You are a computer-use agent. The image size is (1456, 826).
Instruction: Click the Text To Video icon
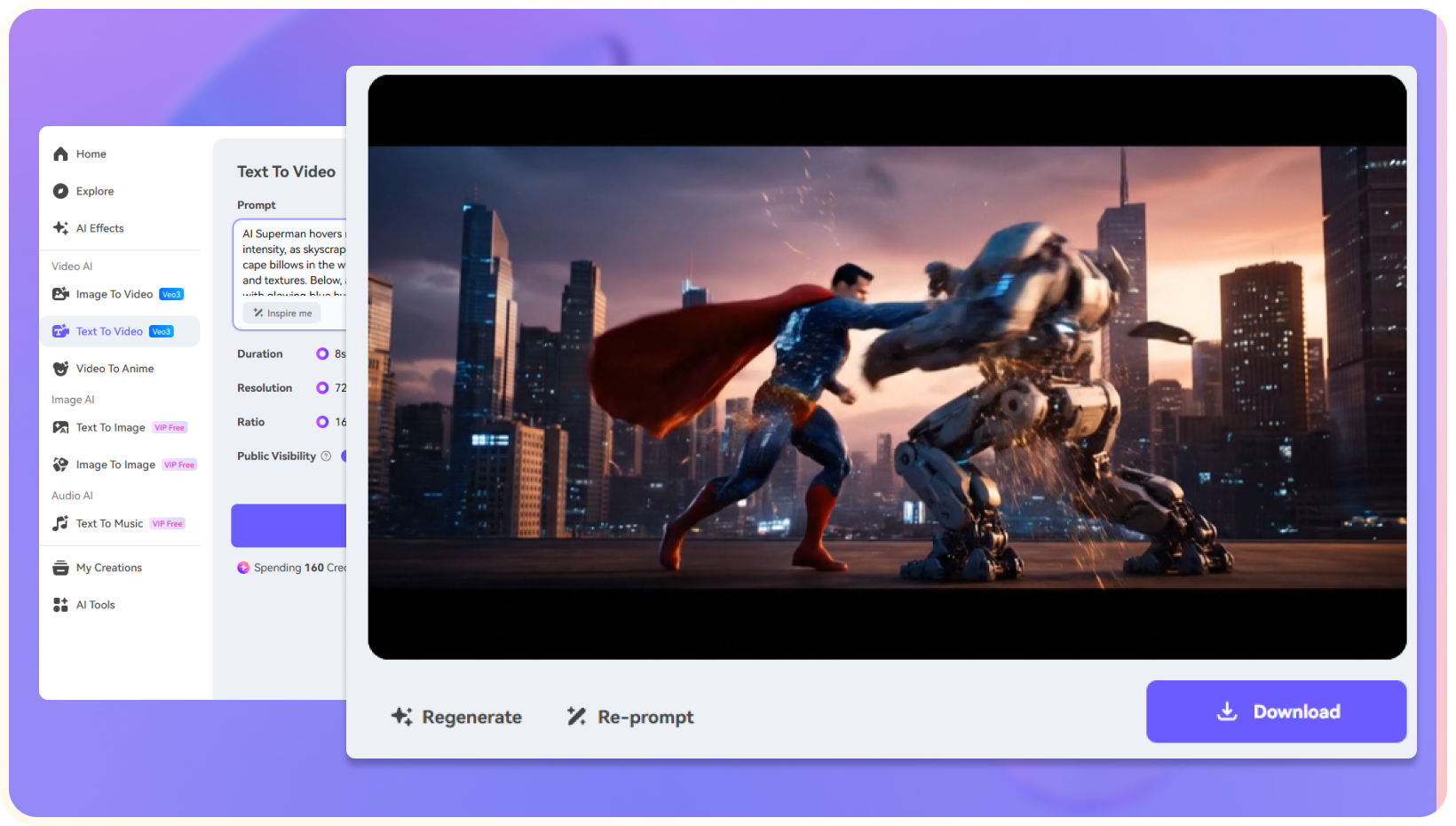tap(60, 331)
